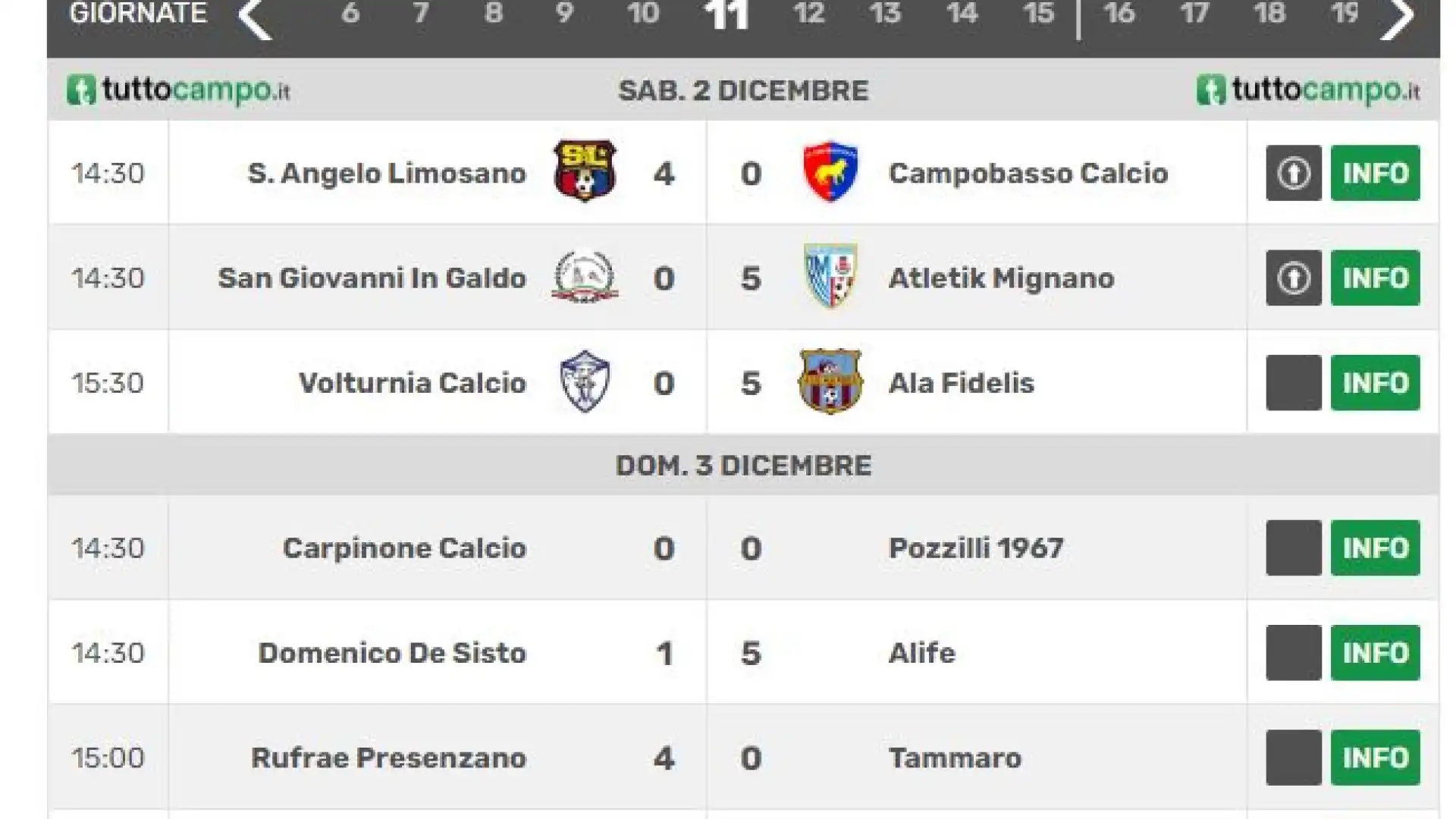
Task: Show next giornate with right chevron
Action: click(x=1397, y=17)
